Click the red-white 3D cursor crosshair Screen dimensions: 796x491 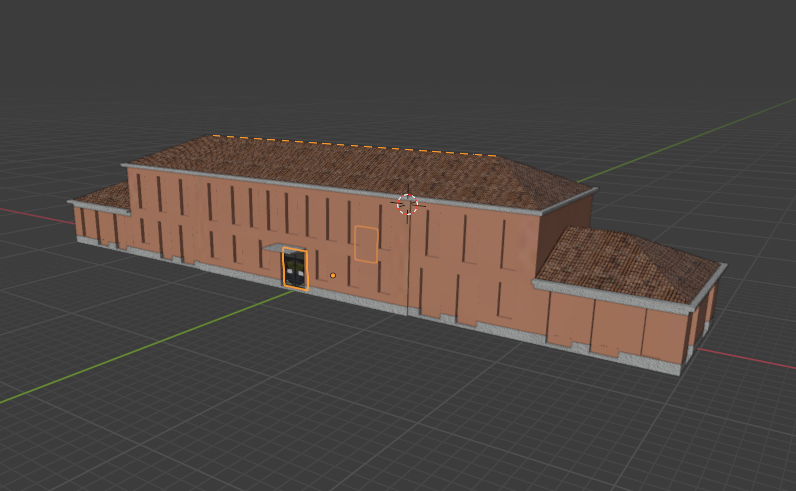click(x=407, y=204)
